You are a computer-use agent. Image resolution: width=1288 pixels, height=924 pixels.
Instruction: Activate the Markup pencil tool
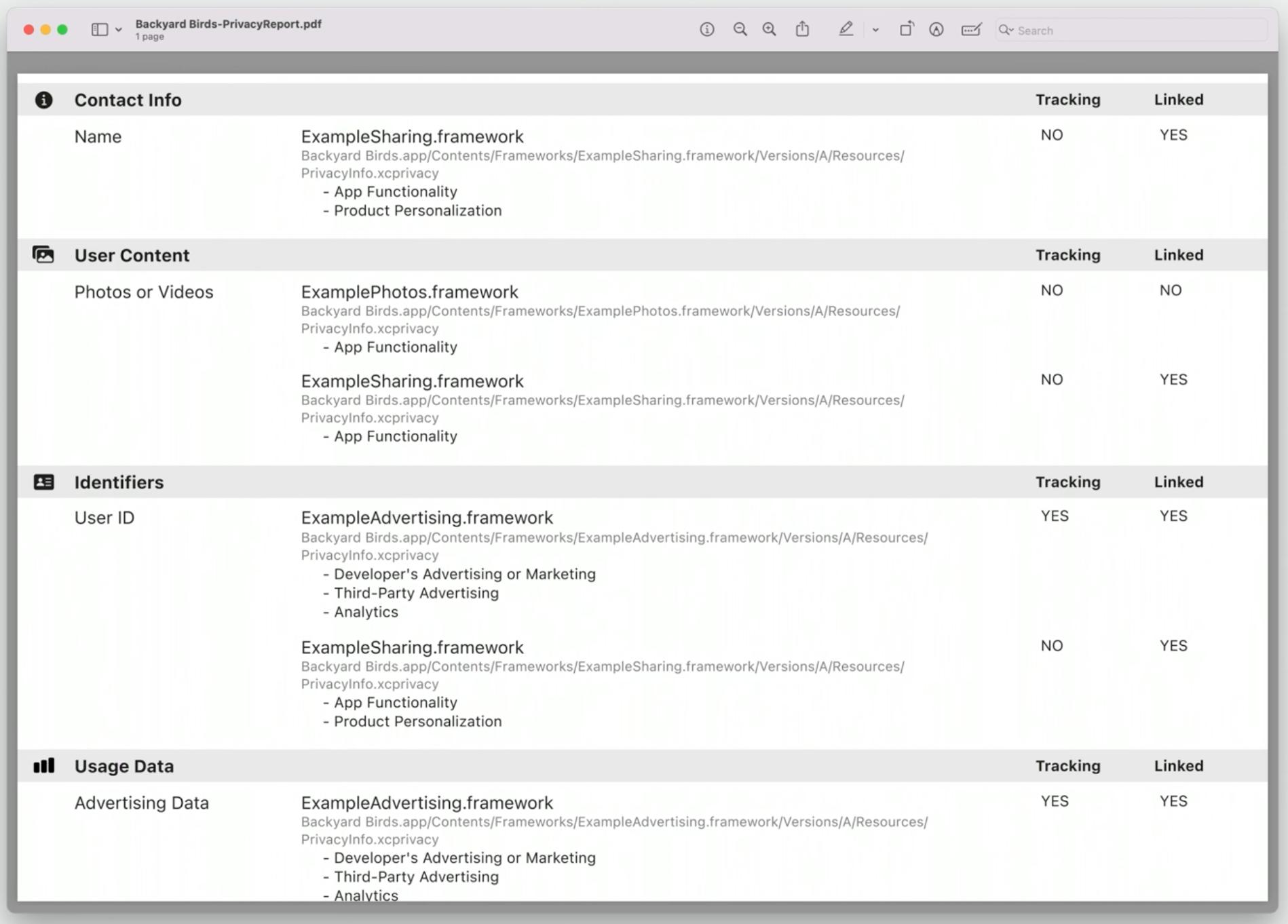click(x=846, y=30)
